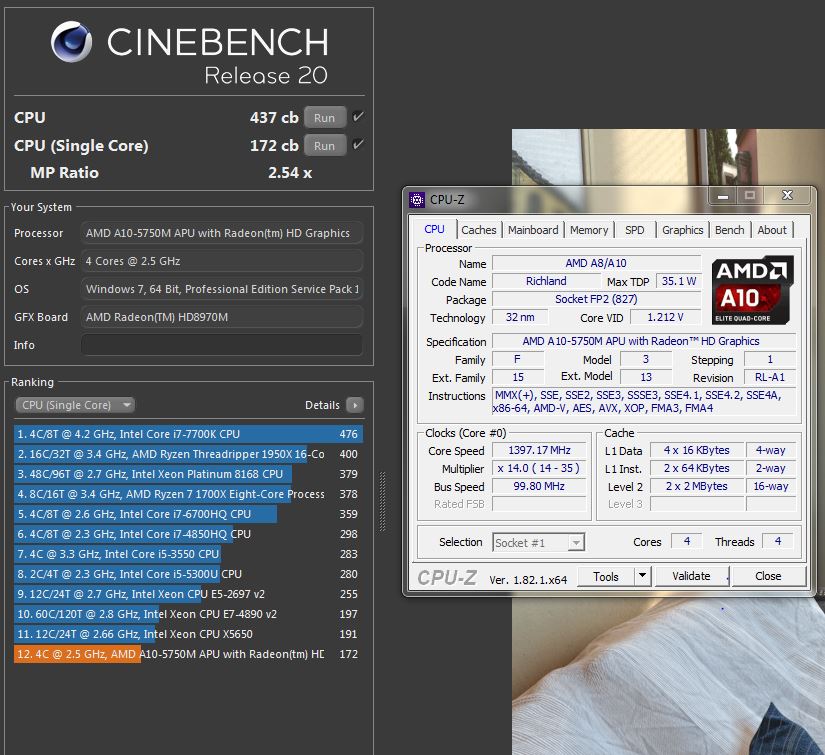Click the Validate button

tap(691, 576)
